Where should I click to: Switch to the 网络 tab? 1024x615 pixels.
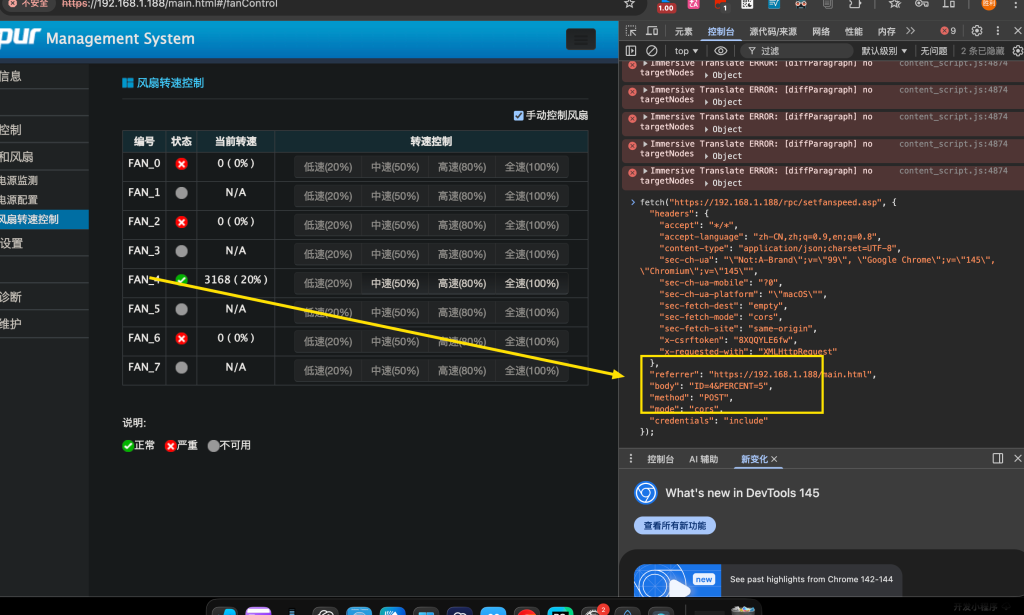tap(821, 32)
